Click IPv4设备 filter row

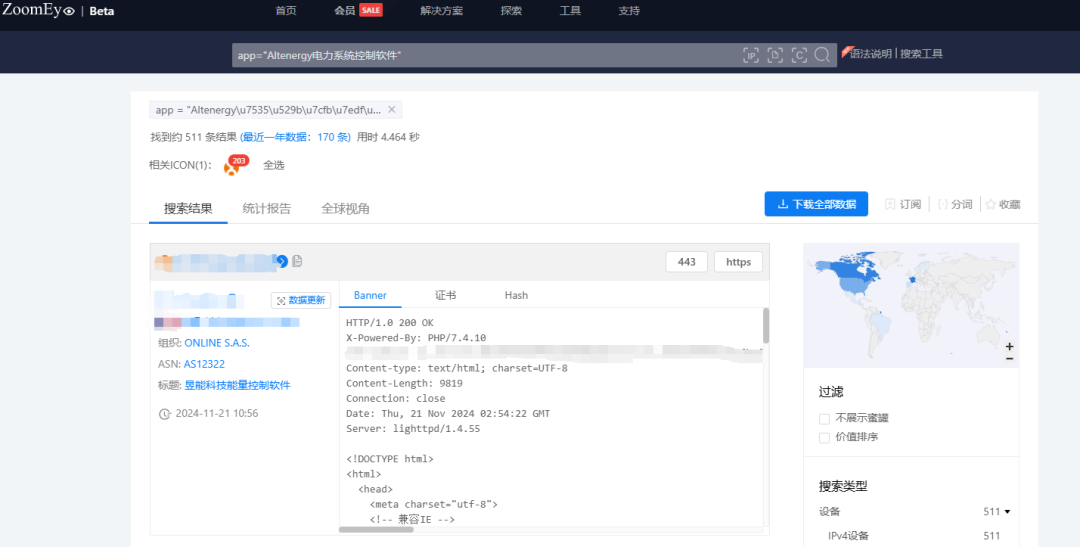[913, 535]
